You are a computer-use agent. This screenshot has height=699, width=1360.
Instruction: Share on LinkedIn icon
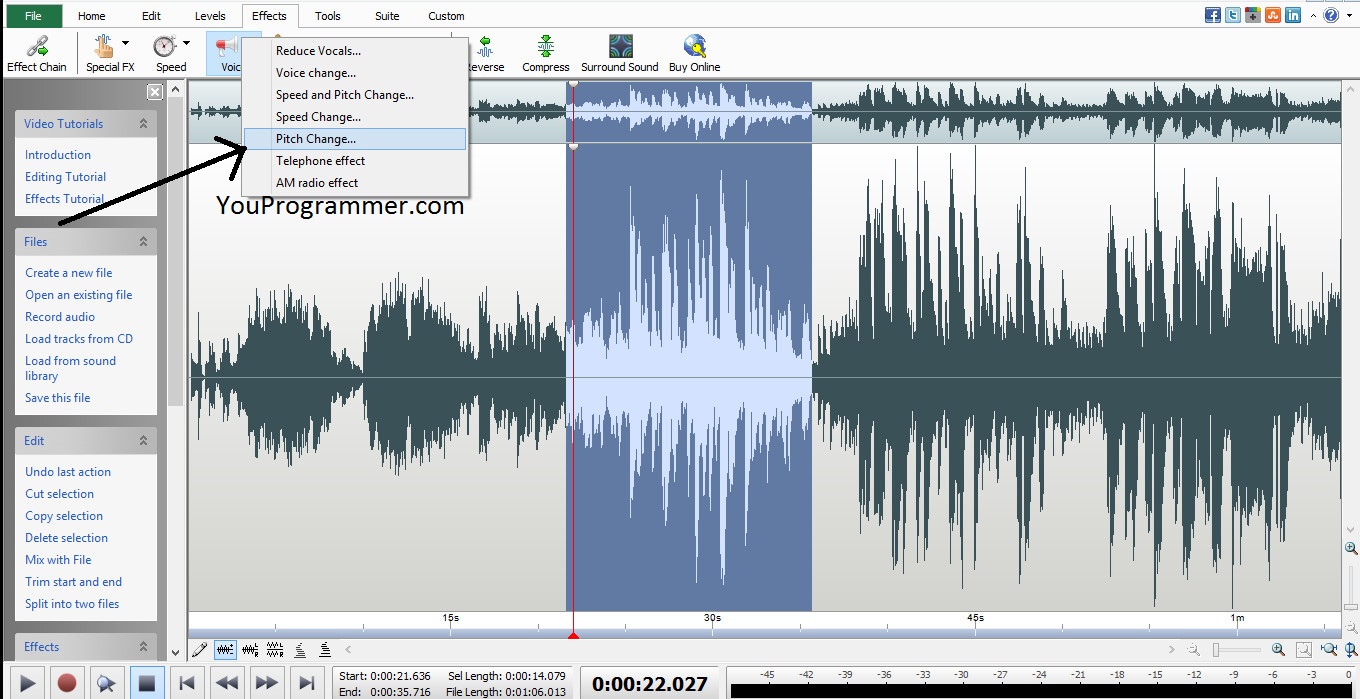click(x=1293, y=15)
